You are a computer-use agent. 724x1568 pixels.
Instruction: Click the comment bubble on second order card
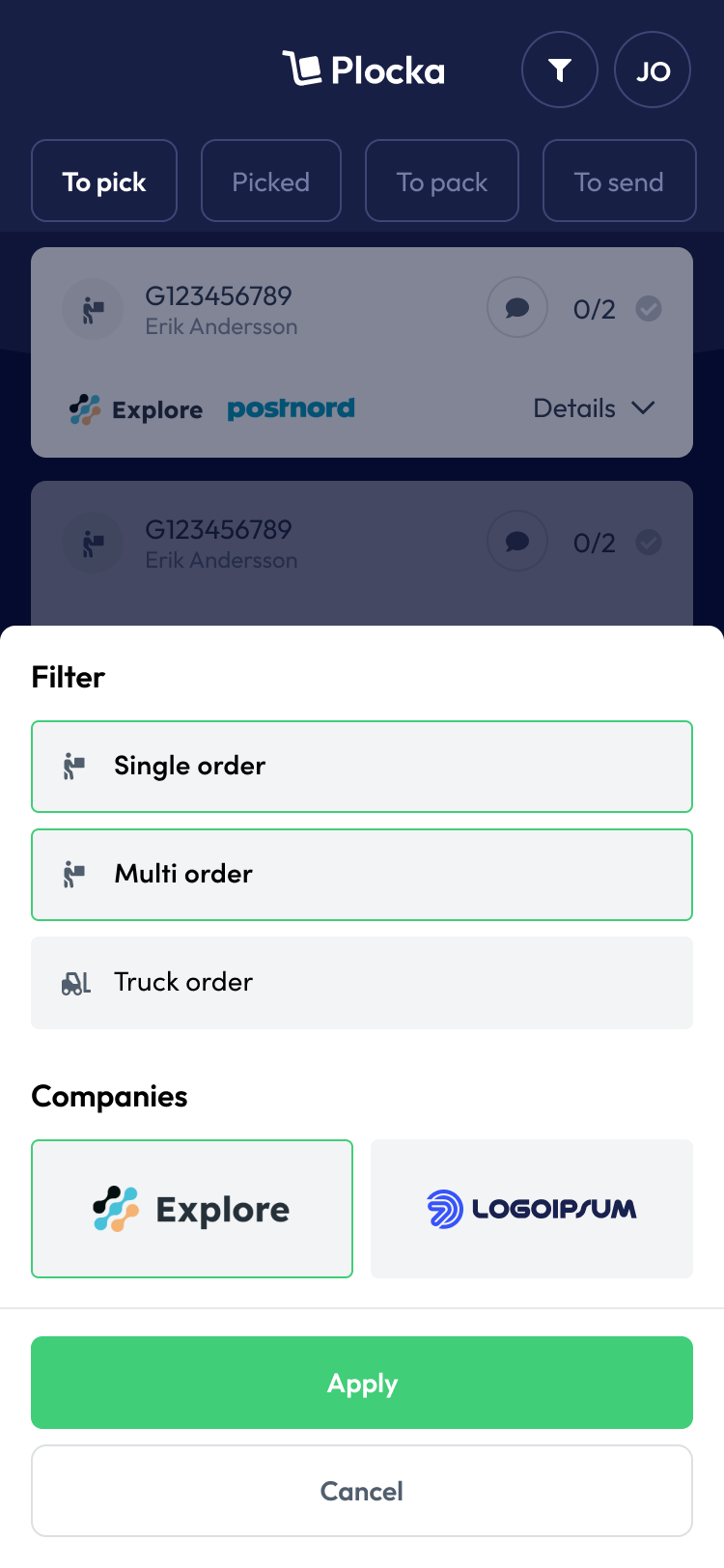(x=517, y=541)
